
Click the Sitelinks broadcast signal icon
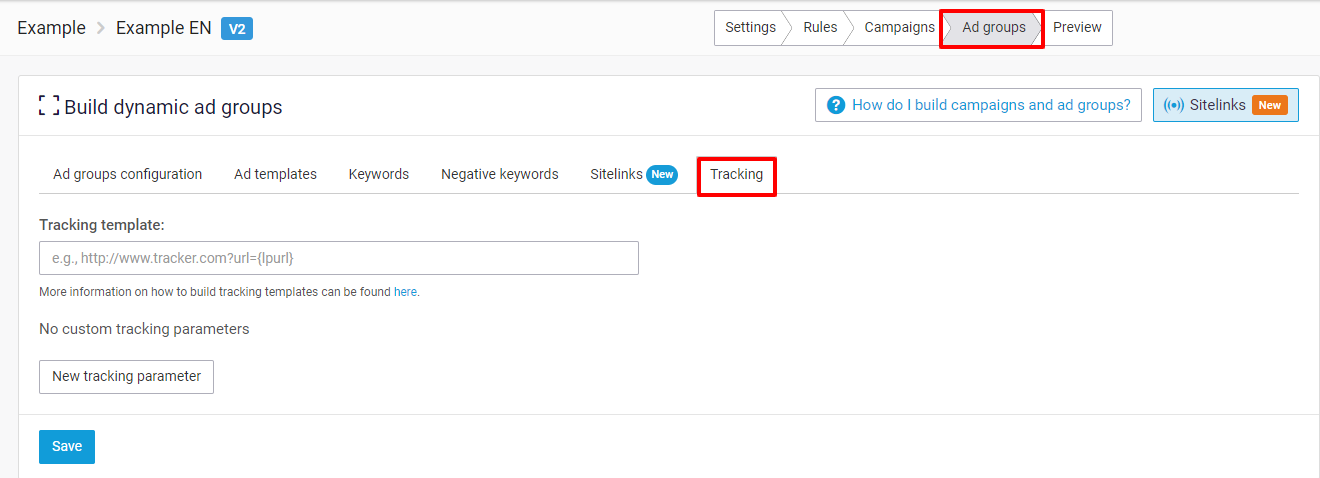click(x=1174, y=105)
